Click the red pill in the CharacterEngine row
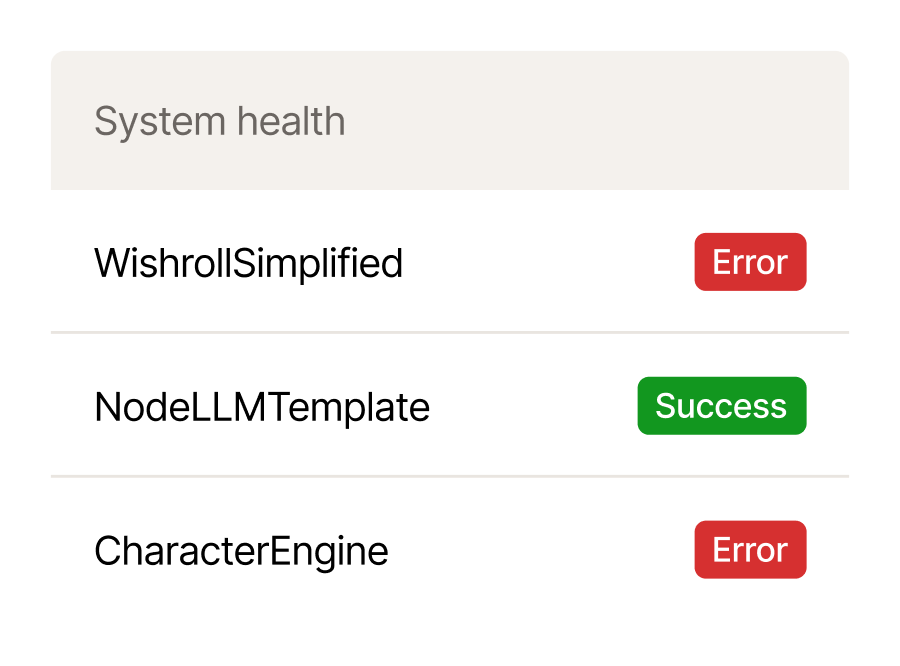The image size is (900, 666). [750, 549]
